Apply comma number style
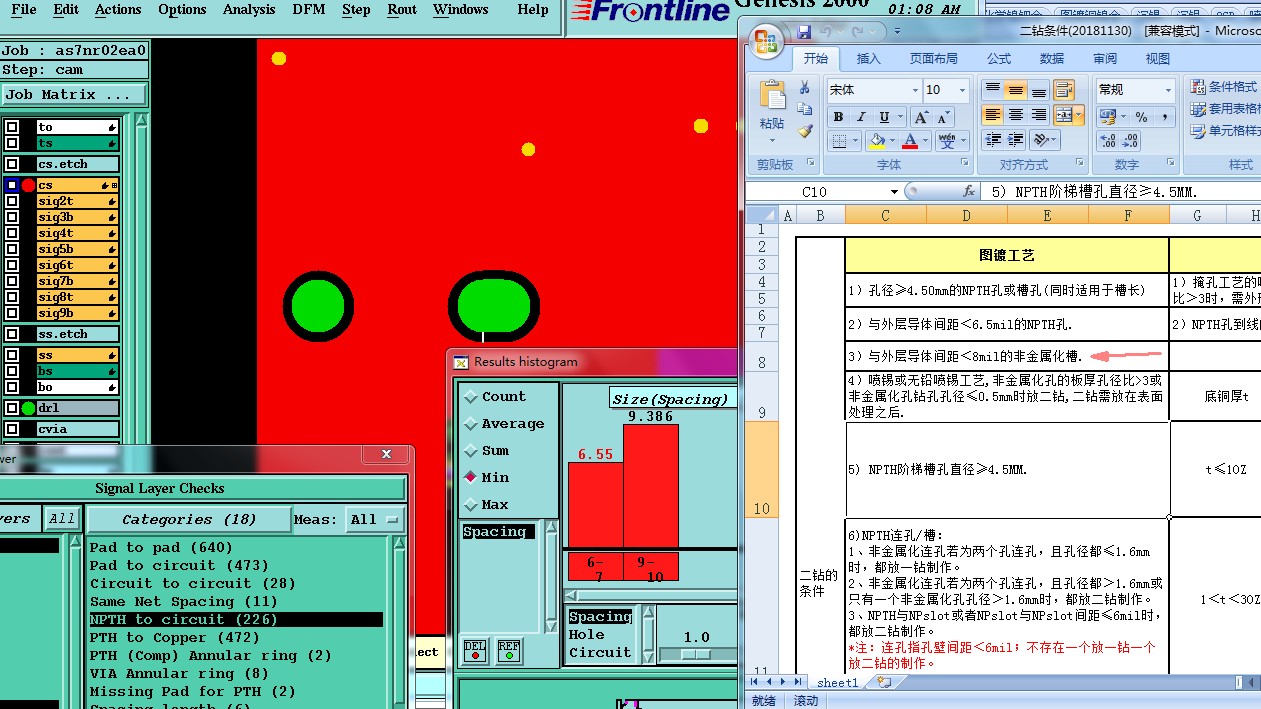 (1165, 117)
